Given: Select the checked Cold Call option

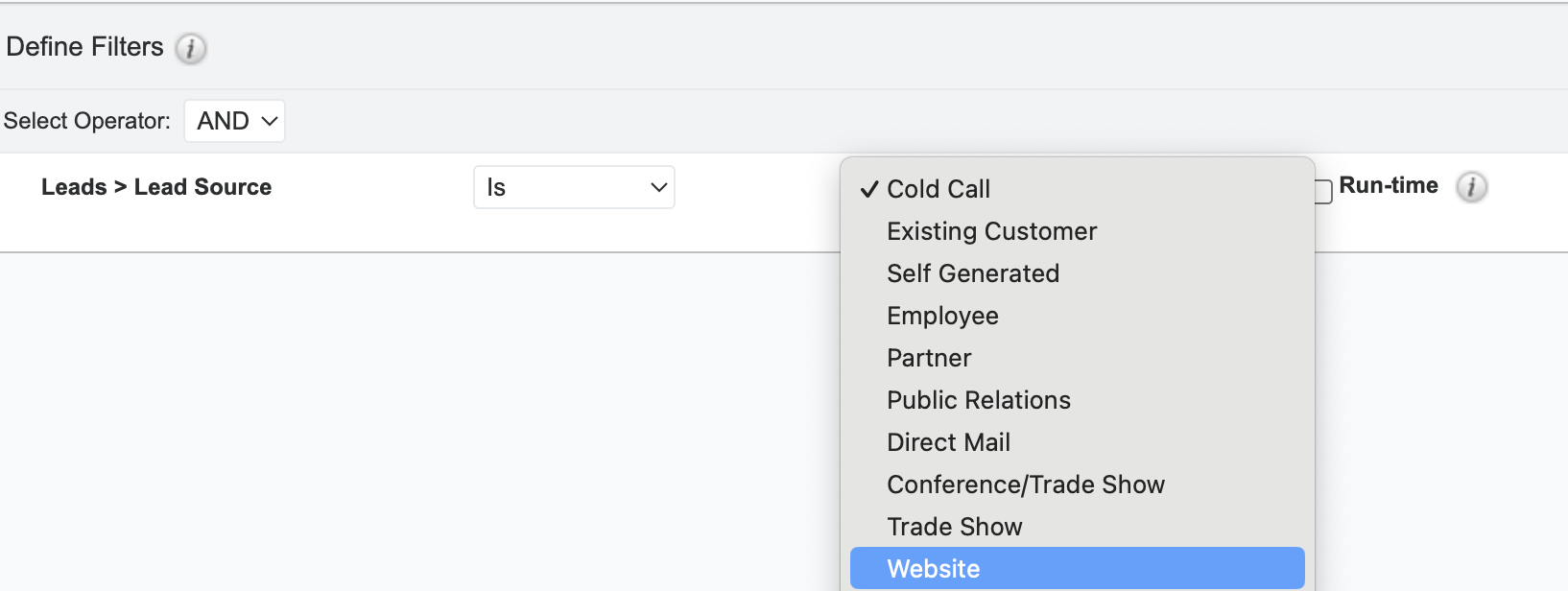Looking at the screenshot, I should click(938, 189).
